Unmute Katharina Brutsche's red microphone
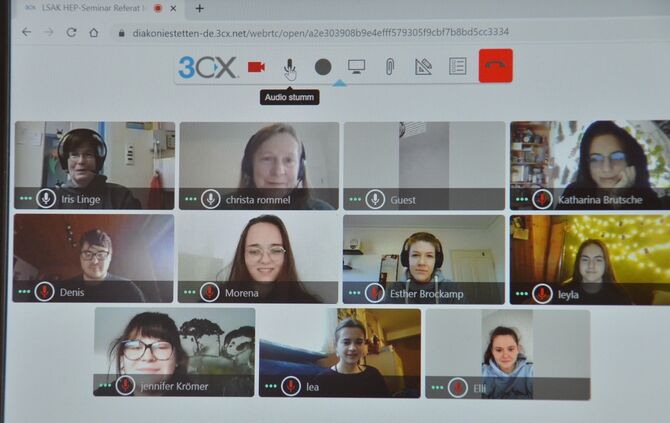The height and width of the screenshot is (423, 670). [x=542, y=199]
